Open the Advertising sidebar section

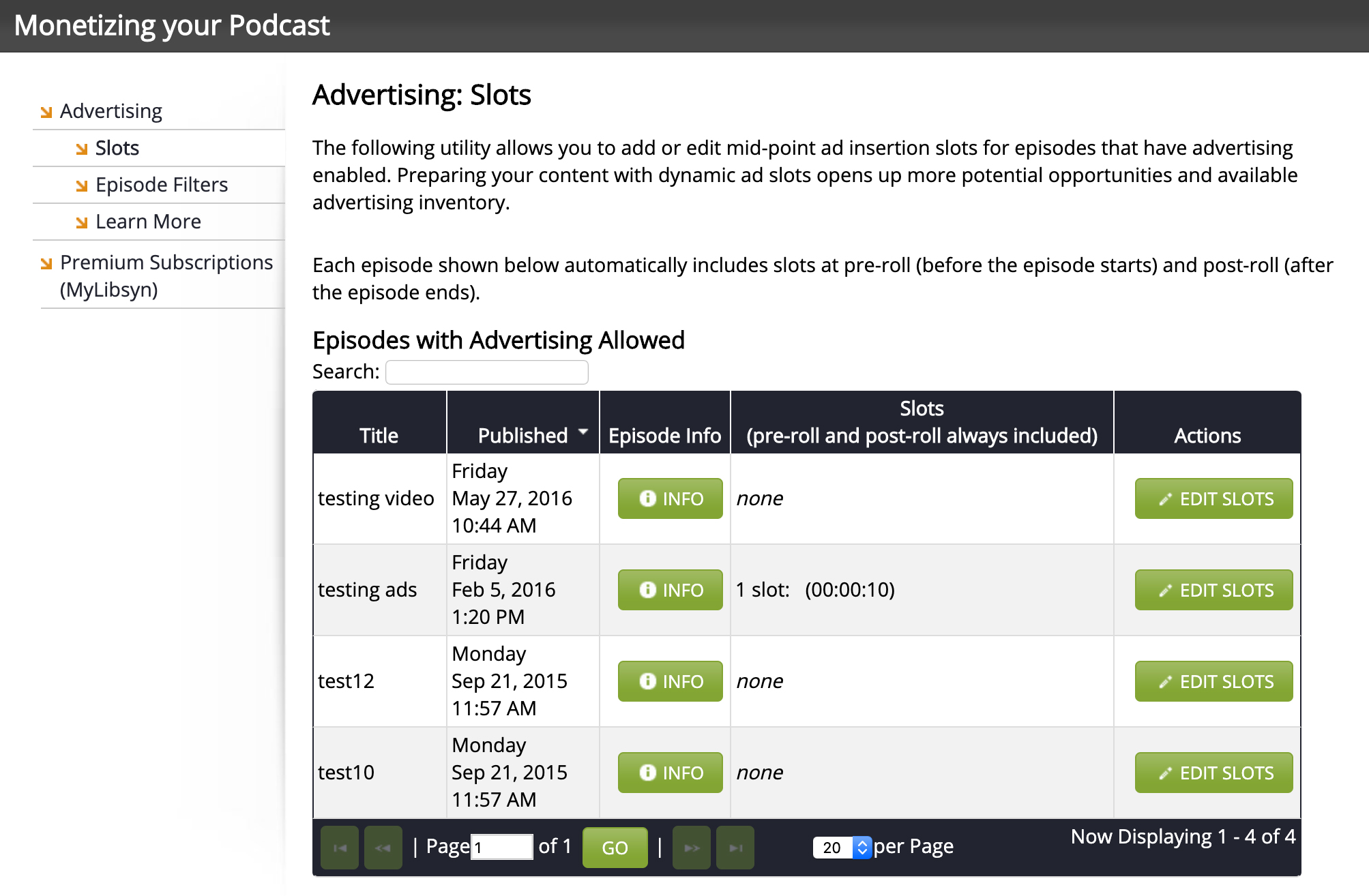click(x=111, y=111)
